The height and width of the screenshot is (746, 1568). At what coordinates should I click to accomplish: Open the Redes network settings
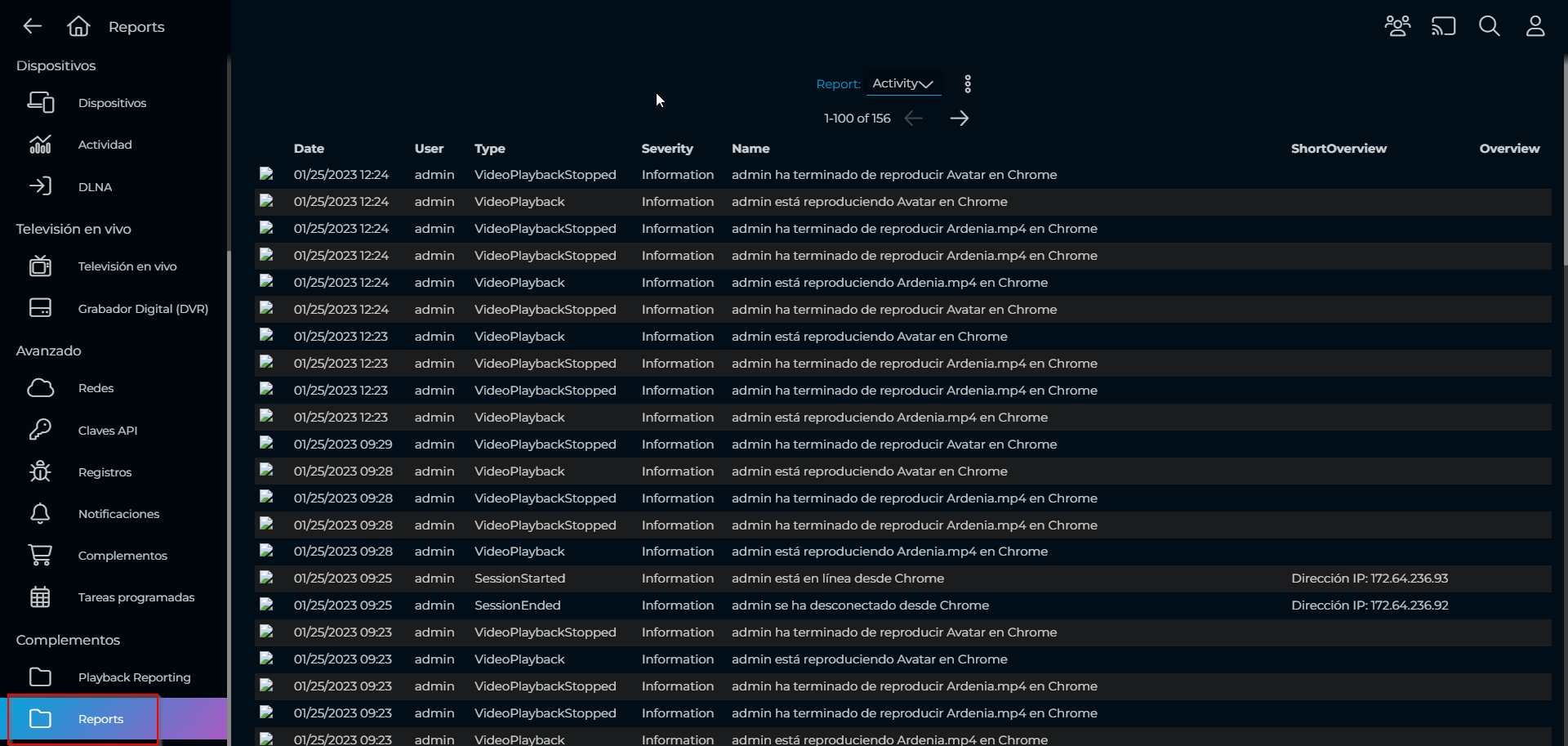[x=95, y=388]
